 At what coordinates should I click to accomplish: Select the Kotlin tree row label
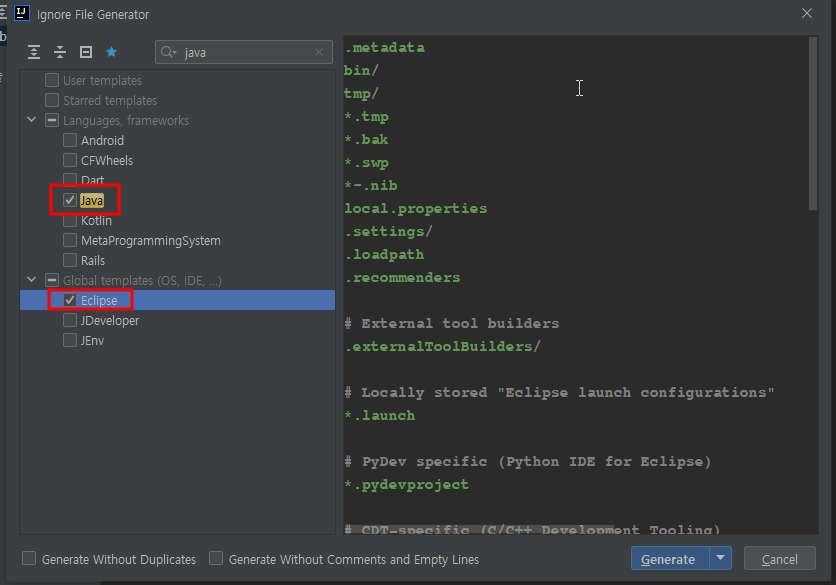(96, 220)
